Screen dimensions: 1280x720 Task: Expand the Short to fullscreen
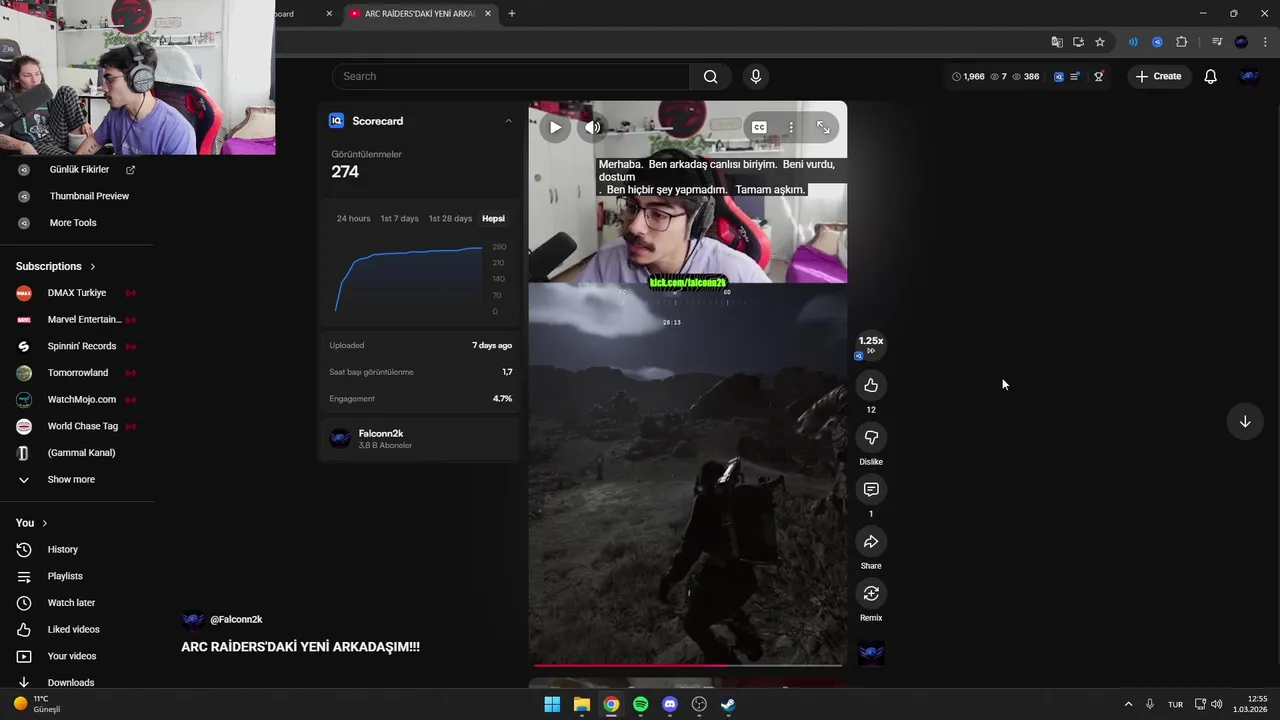tap(823, 127)
